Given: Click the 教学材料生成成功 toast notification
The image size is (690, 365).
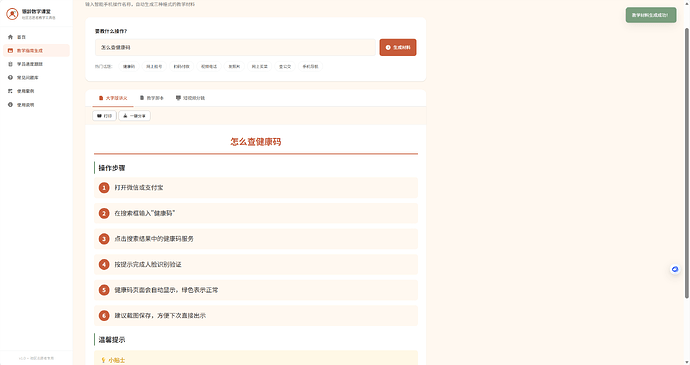Looking at the screenshot, I should [x=651, y=15].
